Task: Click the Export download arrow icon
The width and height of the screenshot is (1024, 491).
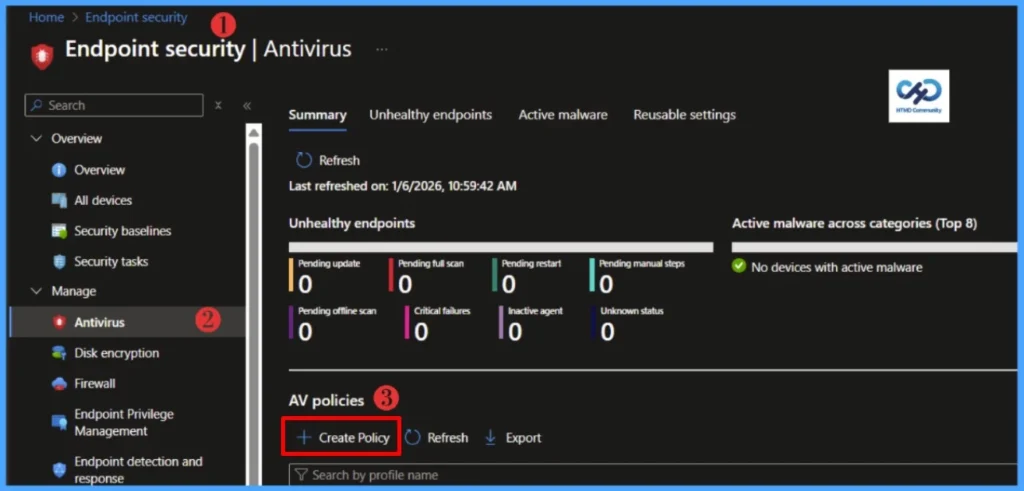Action: pos(490,438)
